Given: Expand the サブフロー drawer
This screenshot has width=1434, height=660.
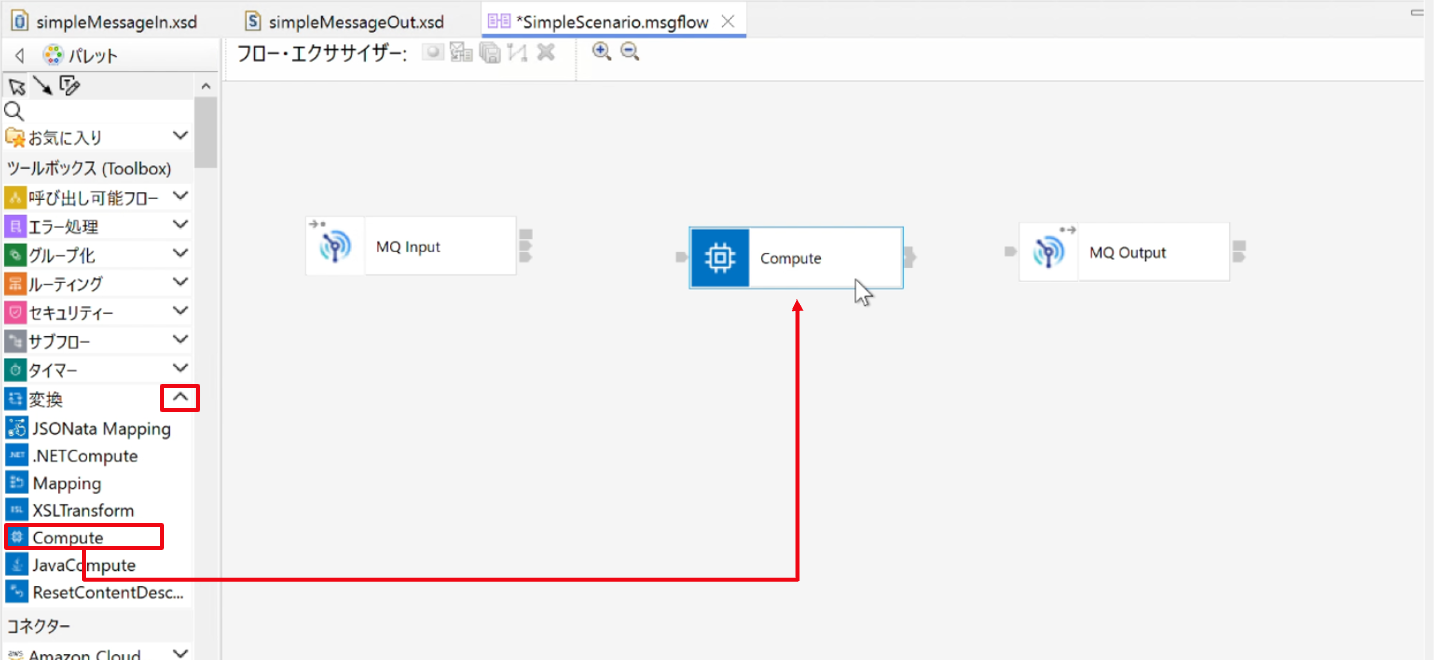Looking at the screenshot, I should click(180, 340).
